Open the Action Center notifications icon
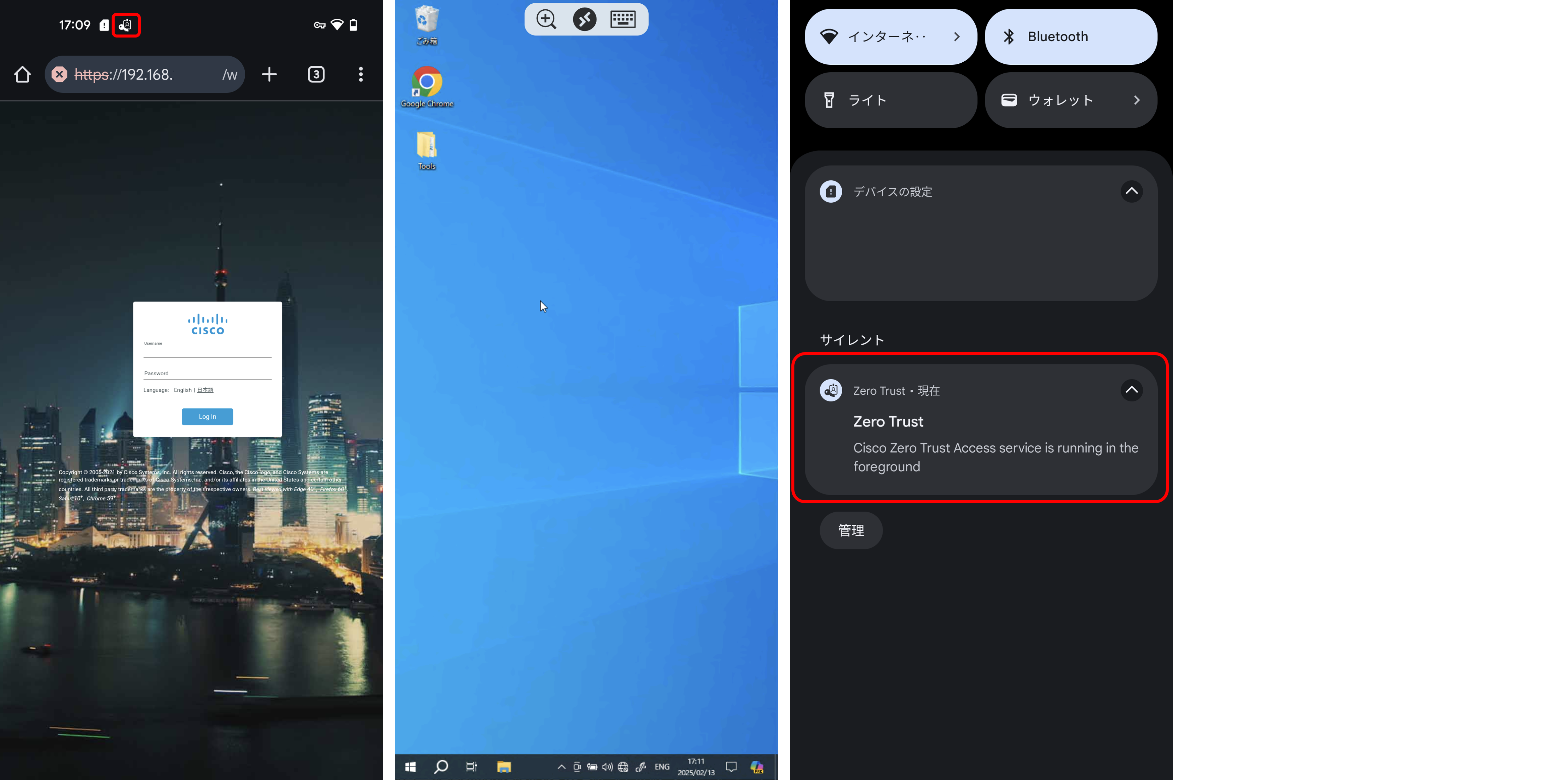Screen dimensions: 1568x780 pyautogui.click(x=732, y=767)
